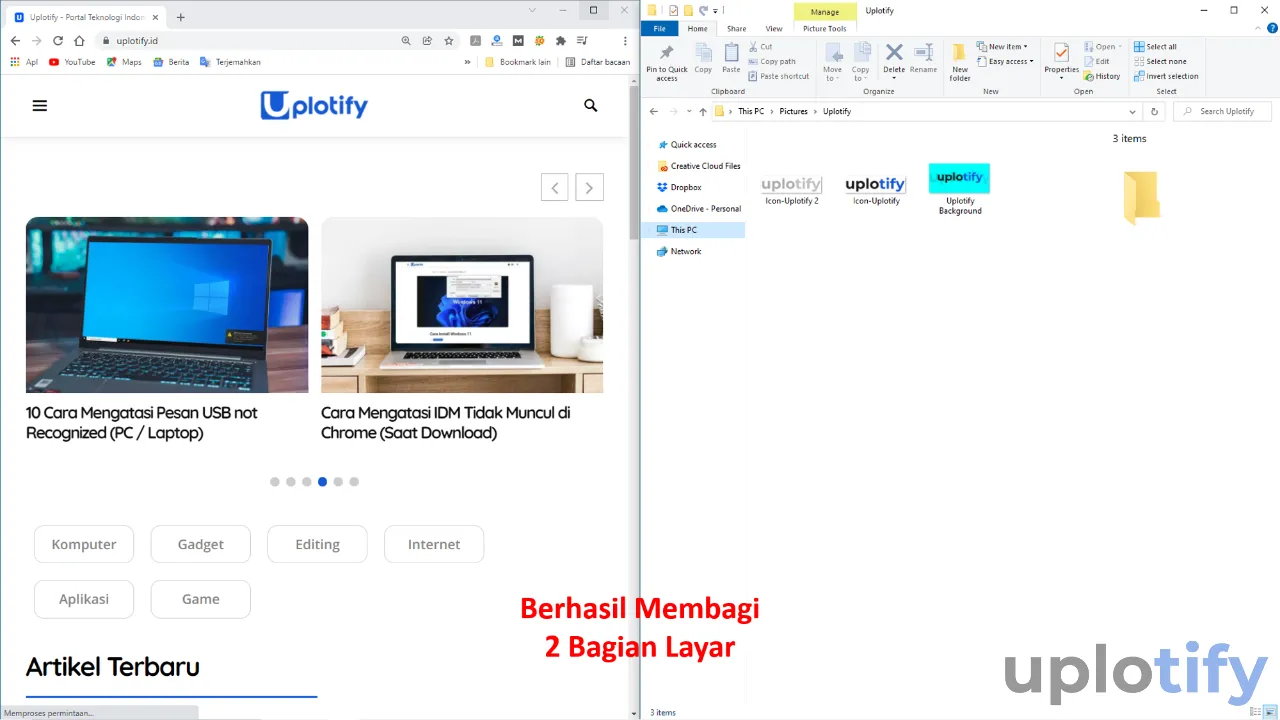Open the Easy access dropdown

[x=1006, y=61]
